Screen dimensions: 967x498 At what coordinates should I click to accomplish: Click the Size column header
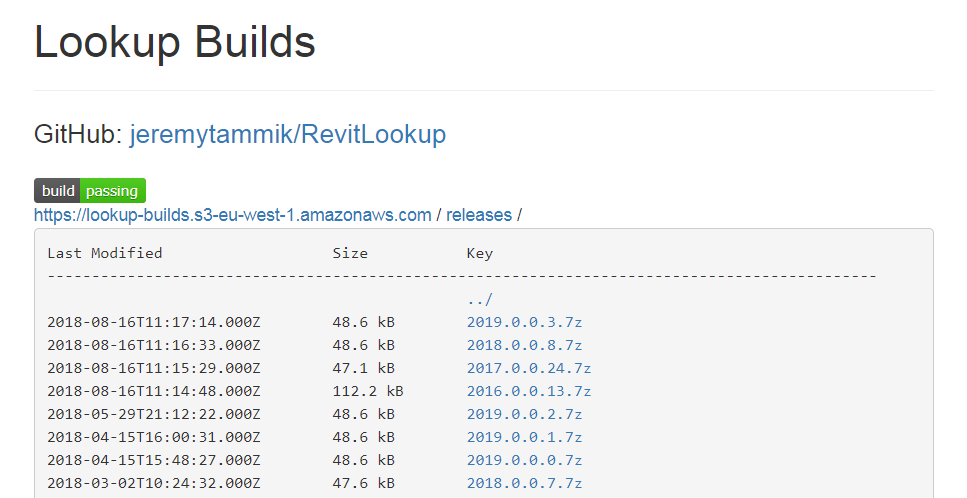[x=350, y=253]
